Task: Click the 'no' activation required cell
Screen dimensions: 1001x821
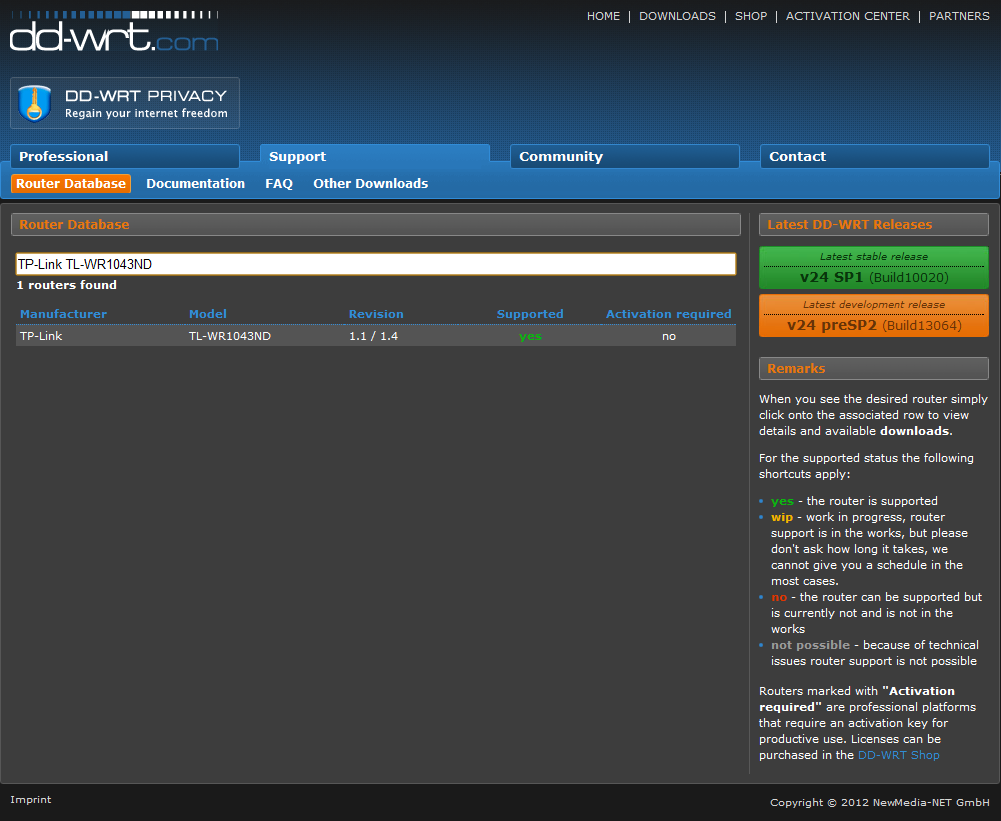Action: (668, 336)
